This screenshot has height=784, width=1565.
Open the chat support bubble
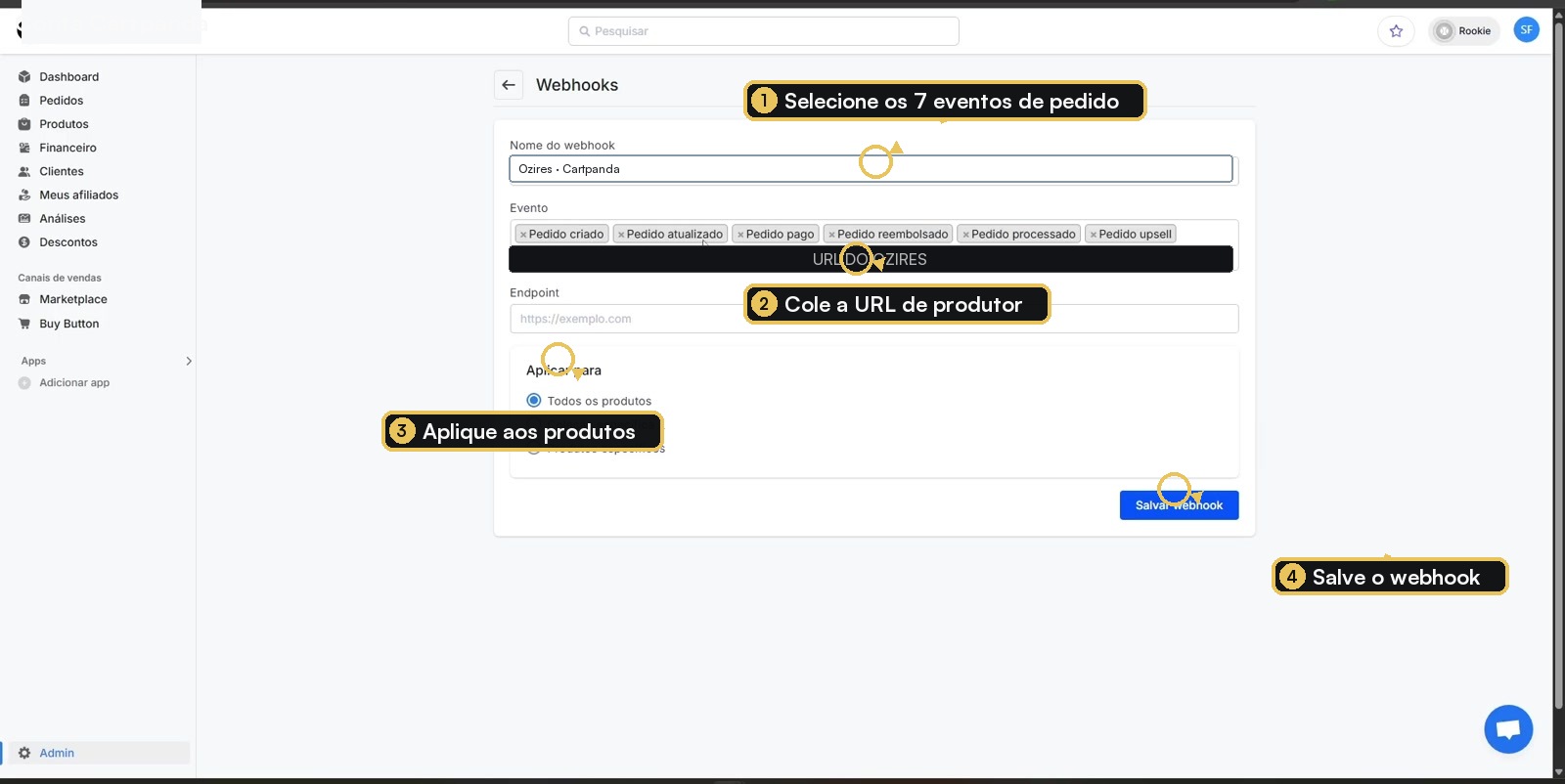(x=1508, y=729)
